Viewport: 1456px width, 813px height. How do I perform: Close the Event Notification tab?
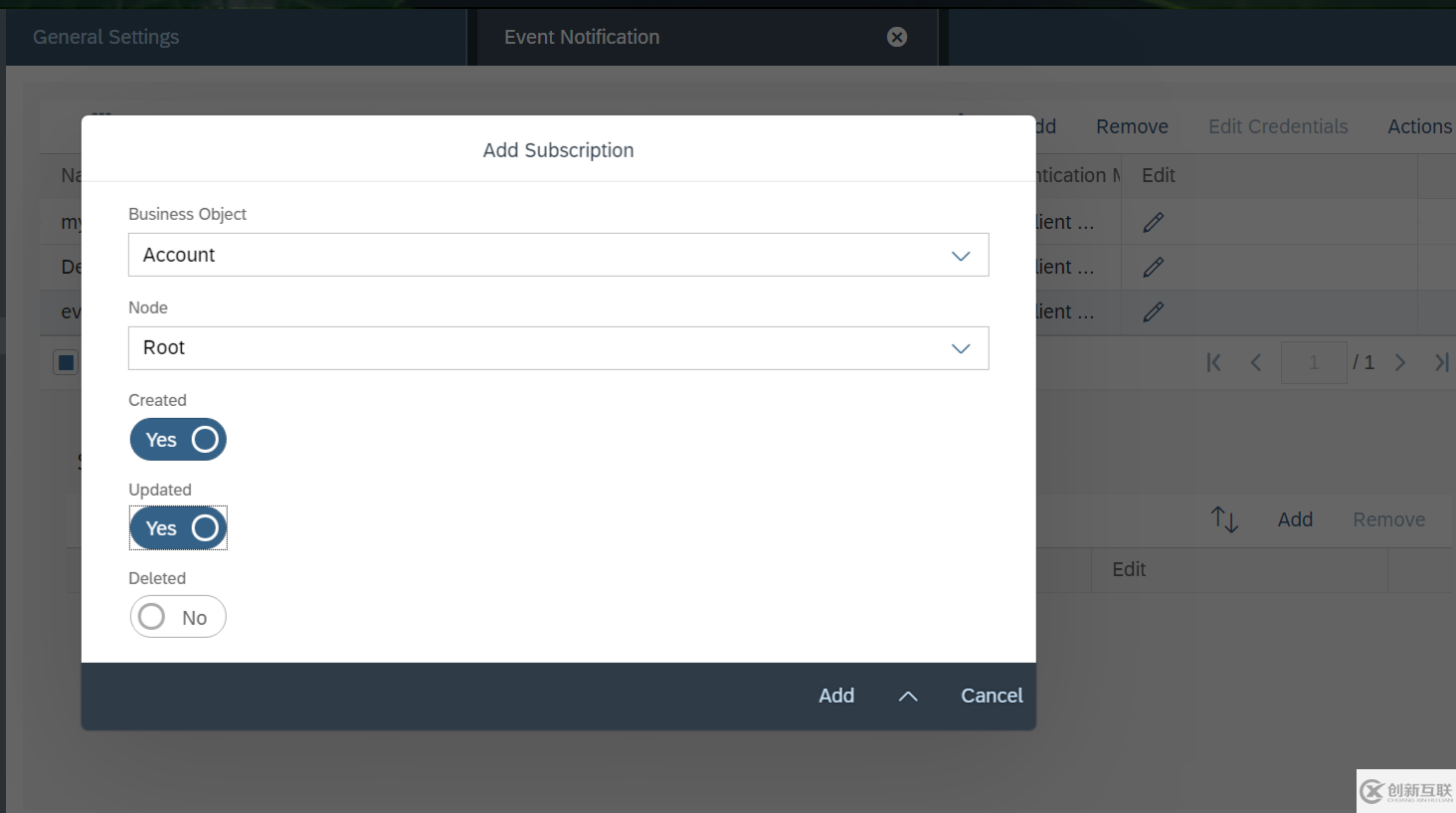(x=896, y=37)
